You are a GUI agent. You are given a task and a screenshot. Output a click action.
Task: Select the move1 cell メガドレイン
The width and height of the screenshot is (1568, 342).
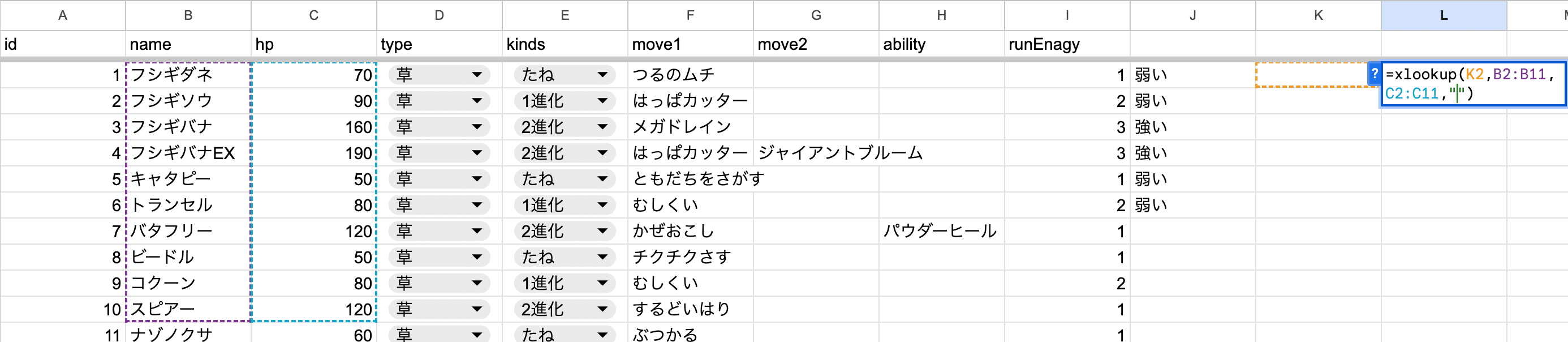[x=690, y=127]
